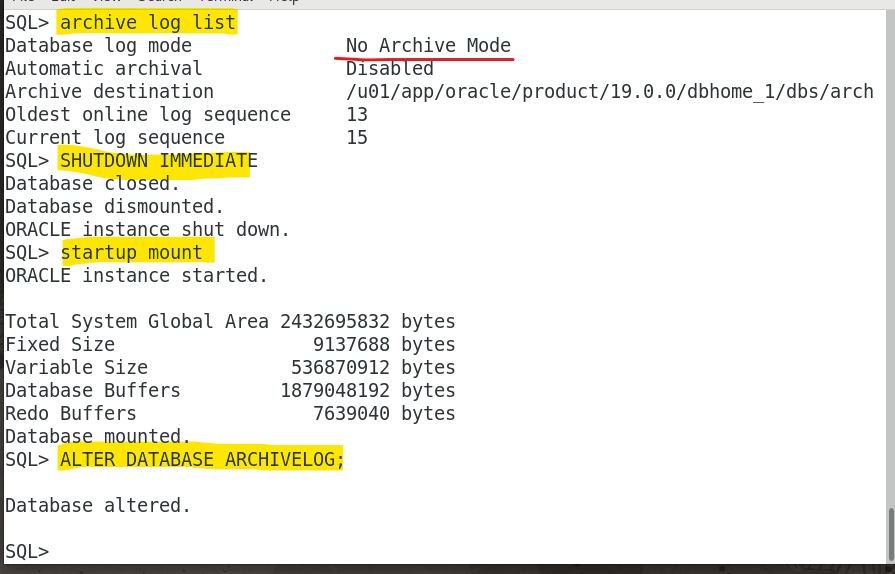The height and width of the screenshot is (574, 895).
Task: Select the 9137688 bytes value
Action: [384, 344]
